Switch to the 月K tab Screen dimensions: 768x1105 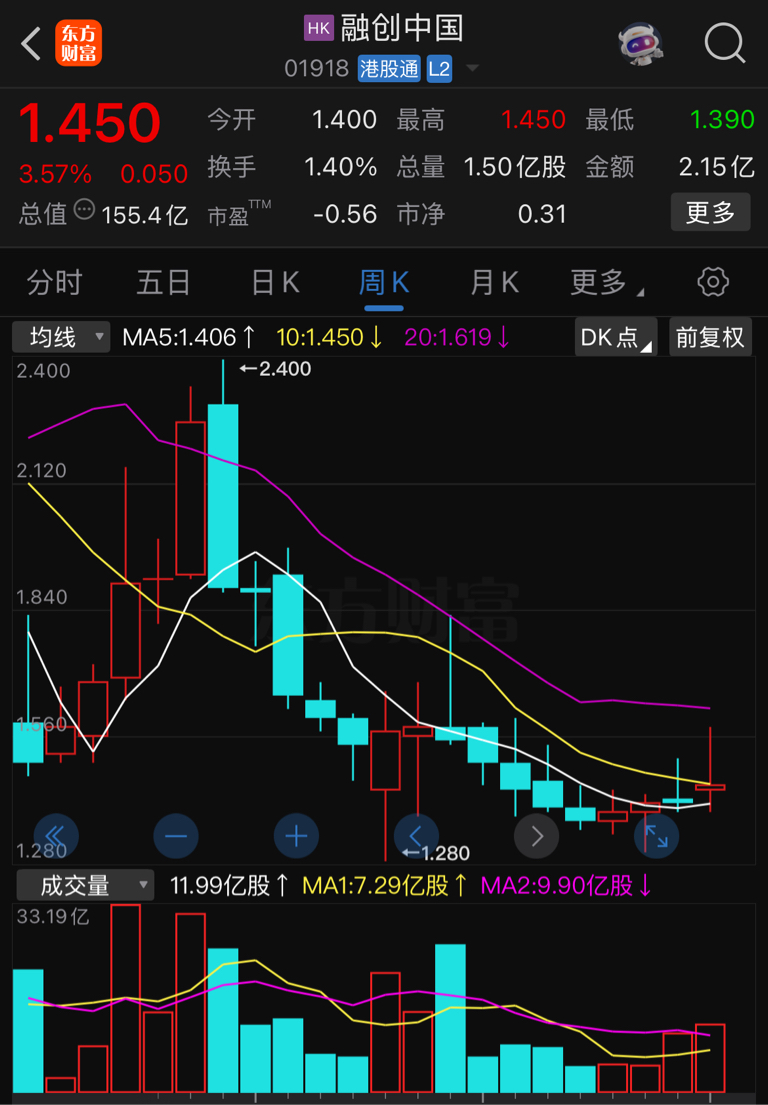point(495,283)
